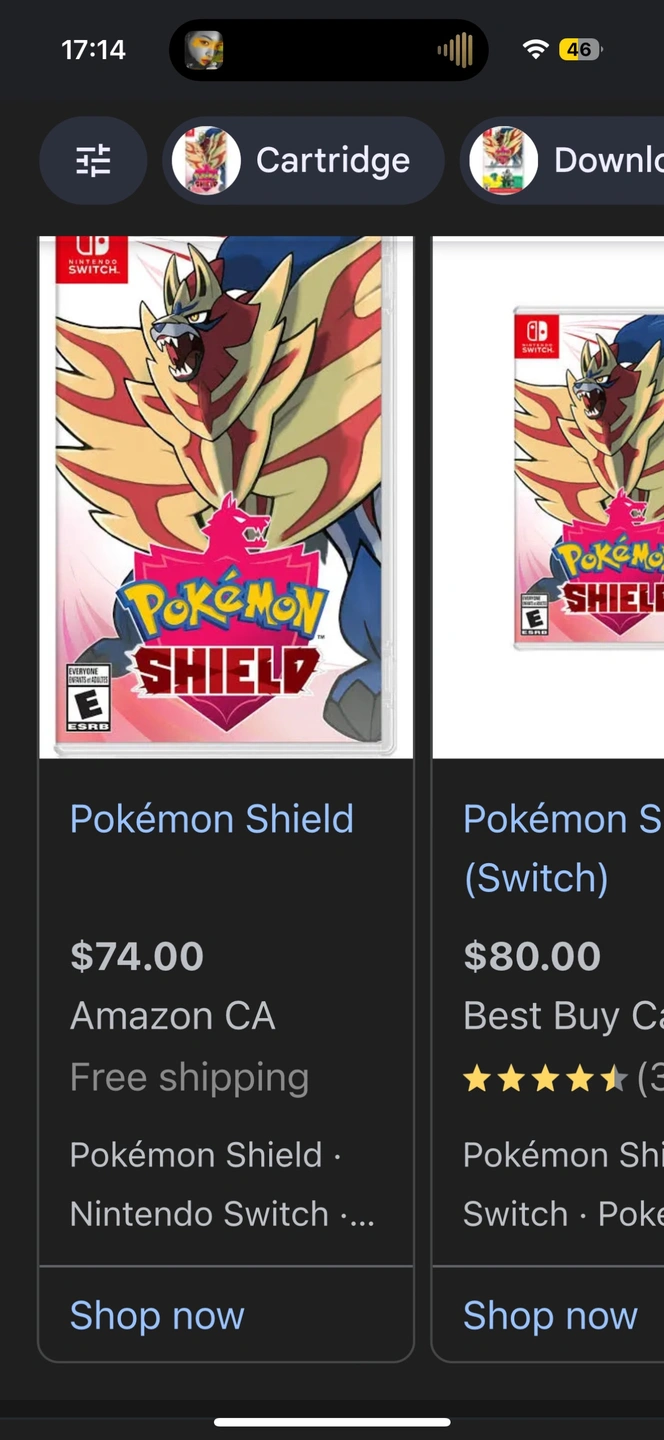
Task: Tap Shop now for Best Buy listing
Action: pyautogui.click(x=550, y=1316)
